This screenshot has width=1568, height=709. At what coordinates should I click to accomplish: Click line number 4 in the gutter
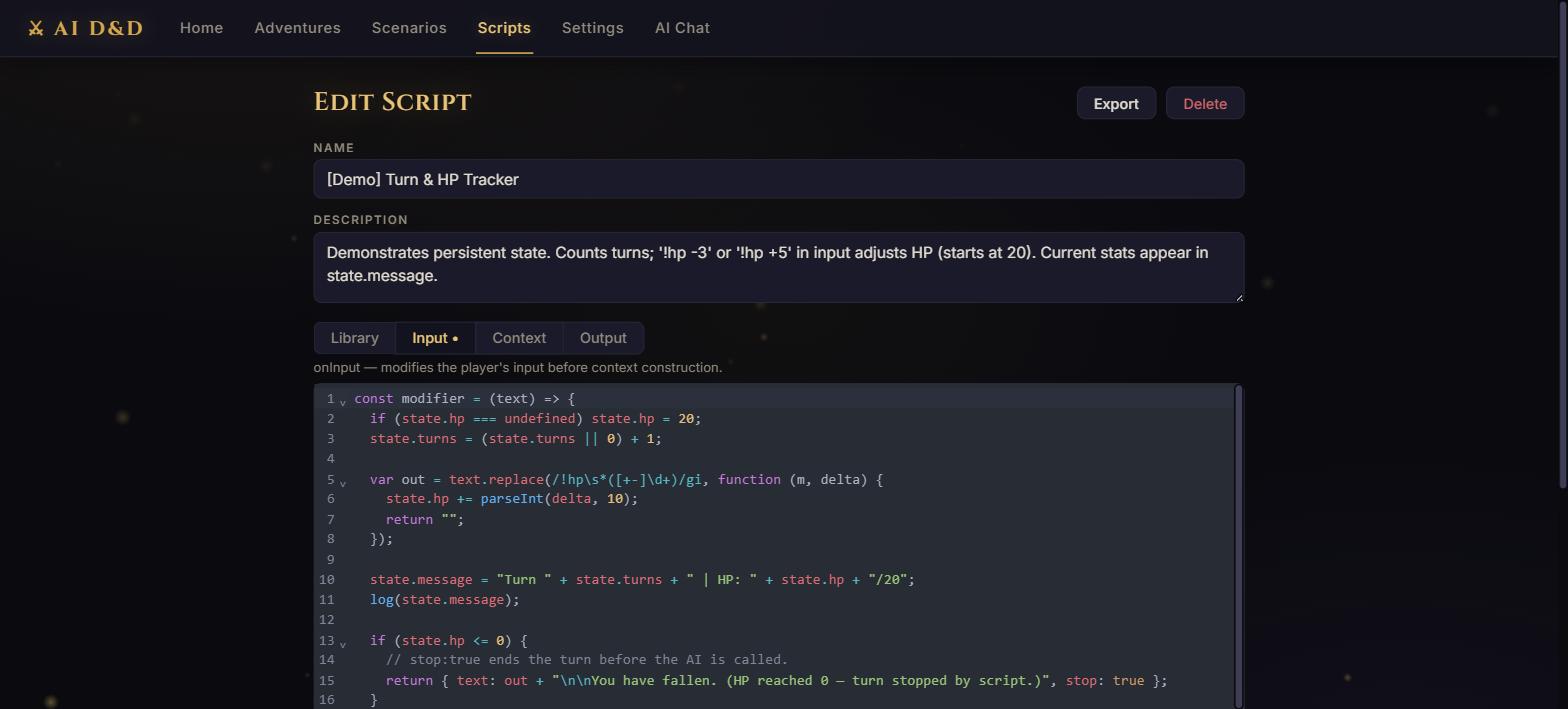330,458
